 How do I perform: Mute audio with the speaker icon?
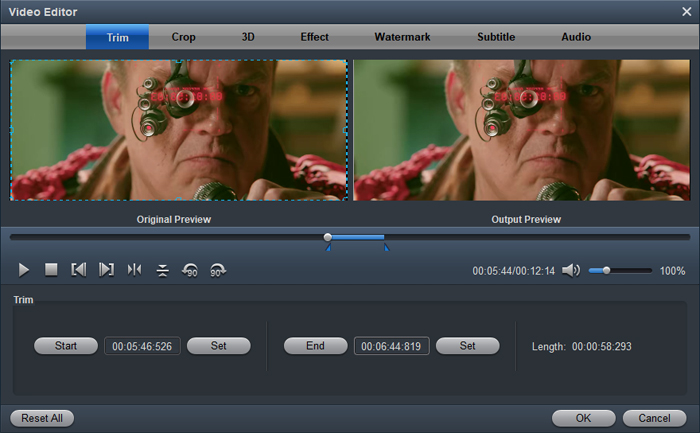(571, 270)
